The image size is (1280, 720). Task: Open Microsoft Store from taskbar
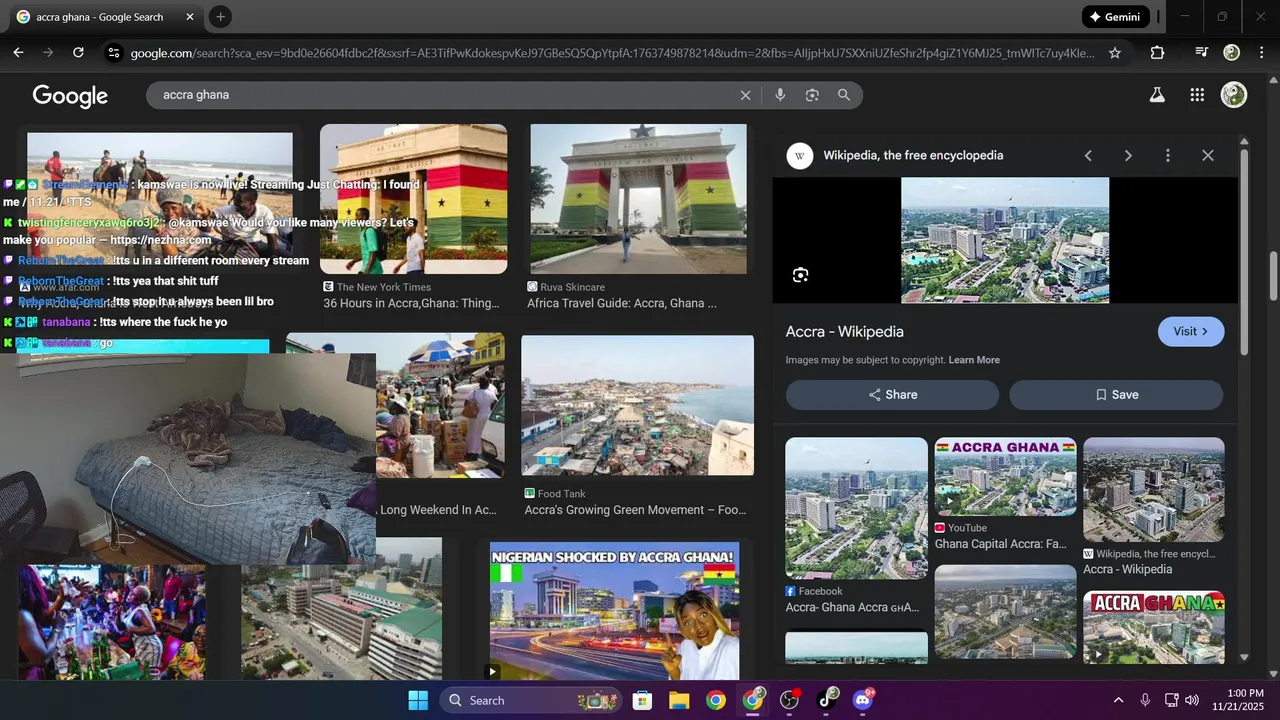pos(642,700)
